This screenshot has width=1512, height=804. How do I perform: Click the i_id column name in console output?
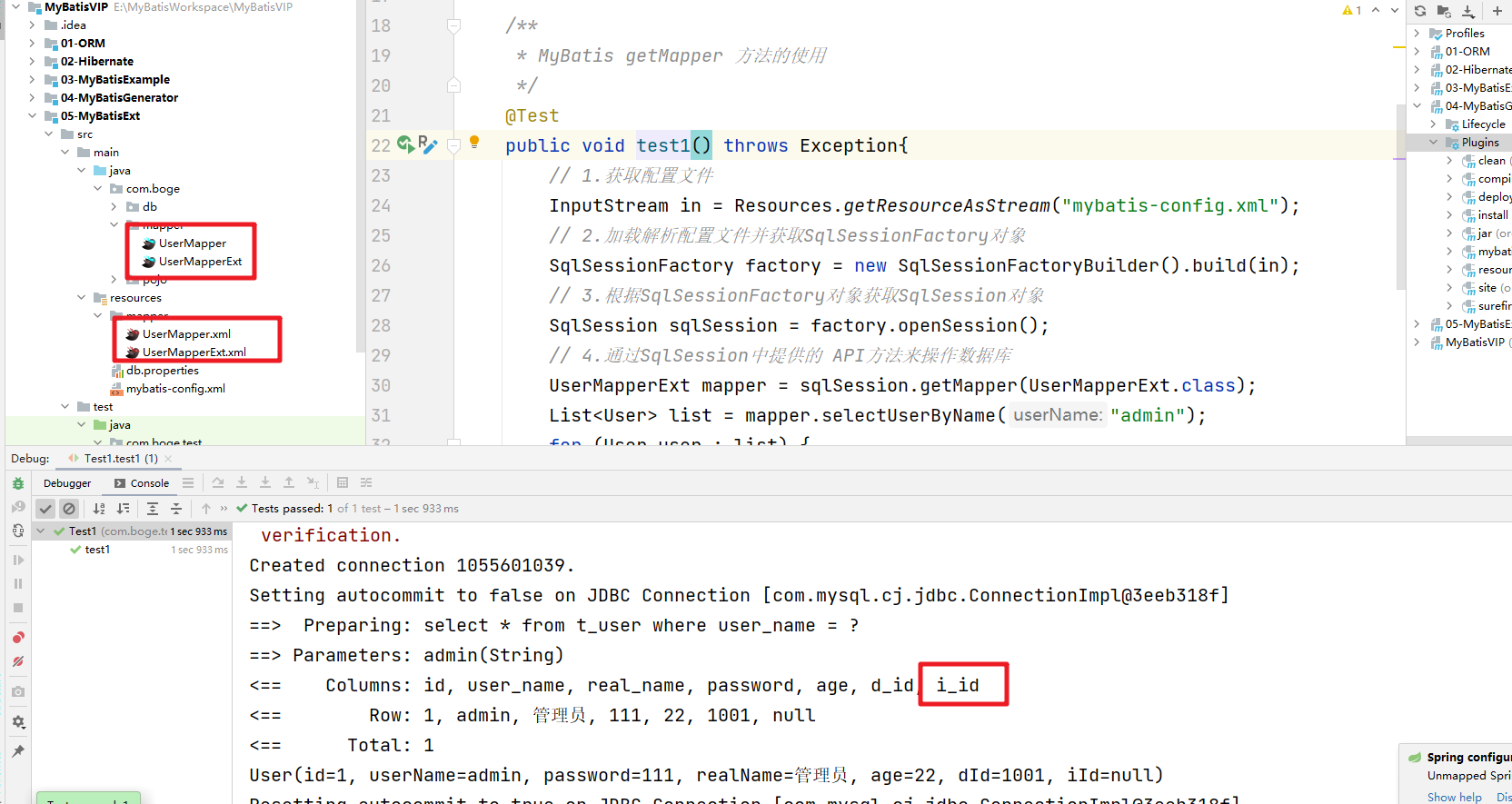click(958, 685)
